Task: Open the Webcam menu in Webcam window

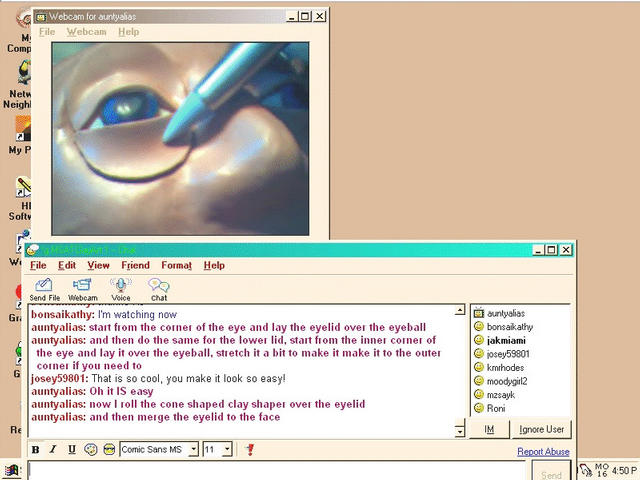Action: click(x=86, y=32)
